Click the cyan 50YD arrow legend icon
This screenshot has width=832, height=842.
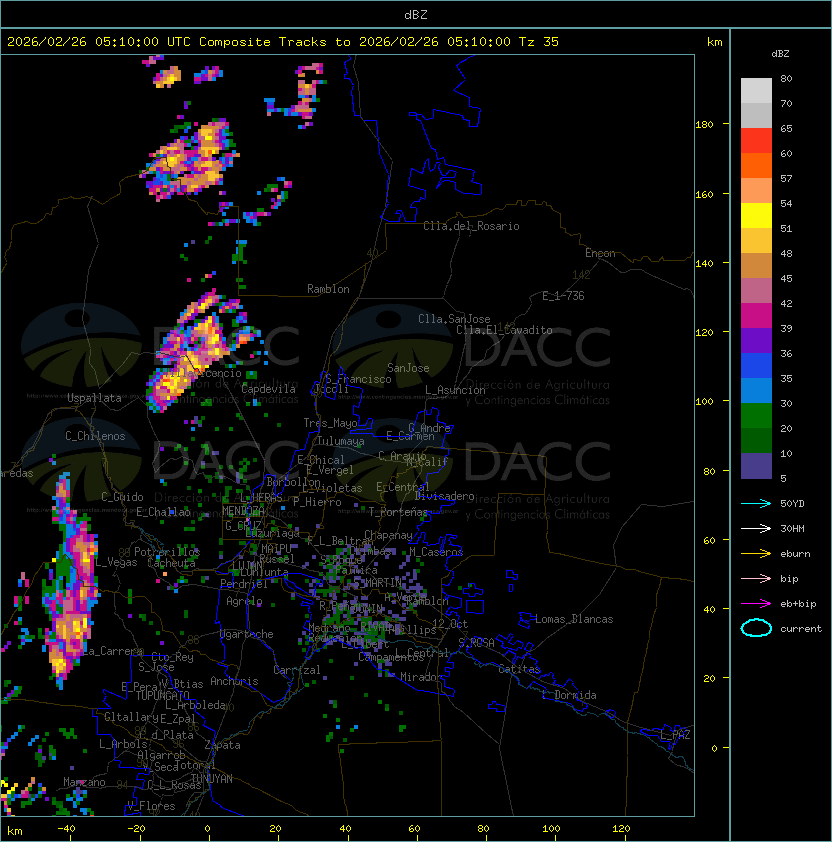(x=756, y=503)
